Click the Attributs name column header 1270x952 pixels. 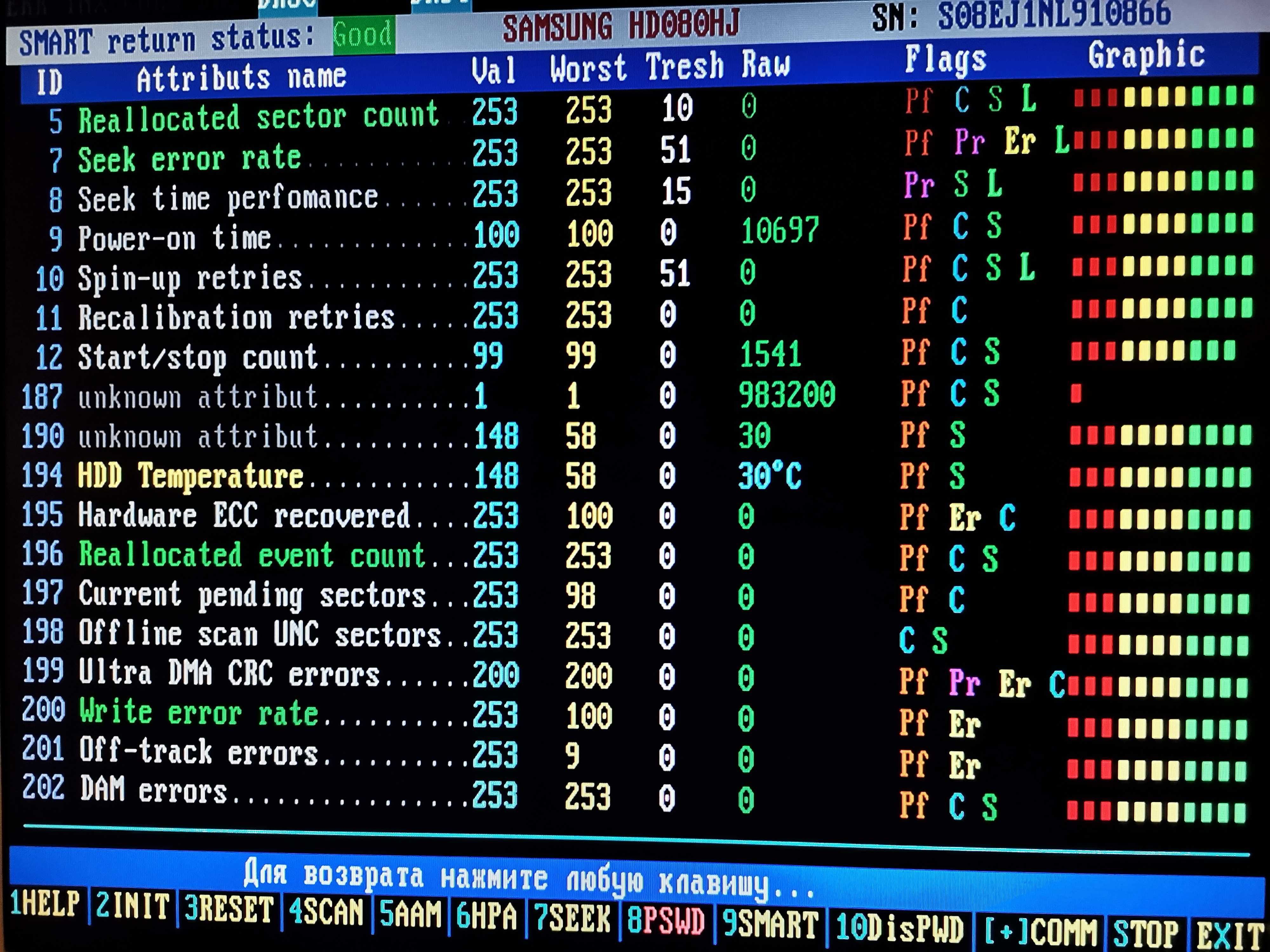(241, 77)
